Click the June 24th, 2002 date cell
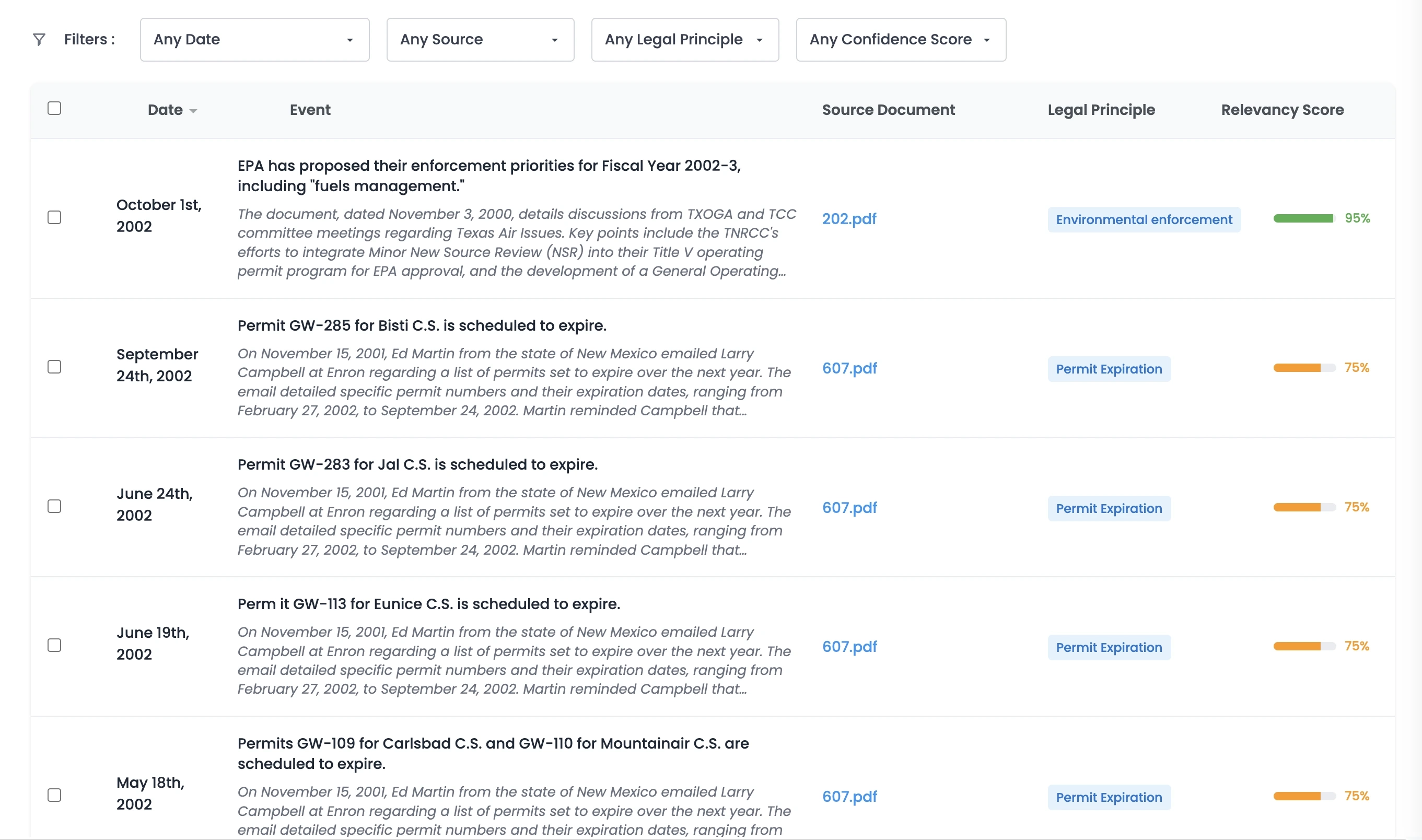Image resolution: width=1422 pixels, height=840 pixels. tap(155, 504)
